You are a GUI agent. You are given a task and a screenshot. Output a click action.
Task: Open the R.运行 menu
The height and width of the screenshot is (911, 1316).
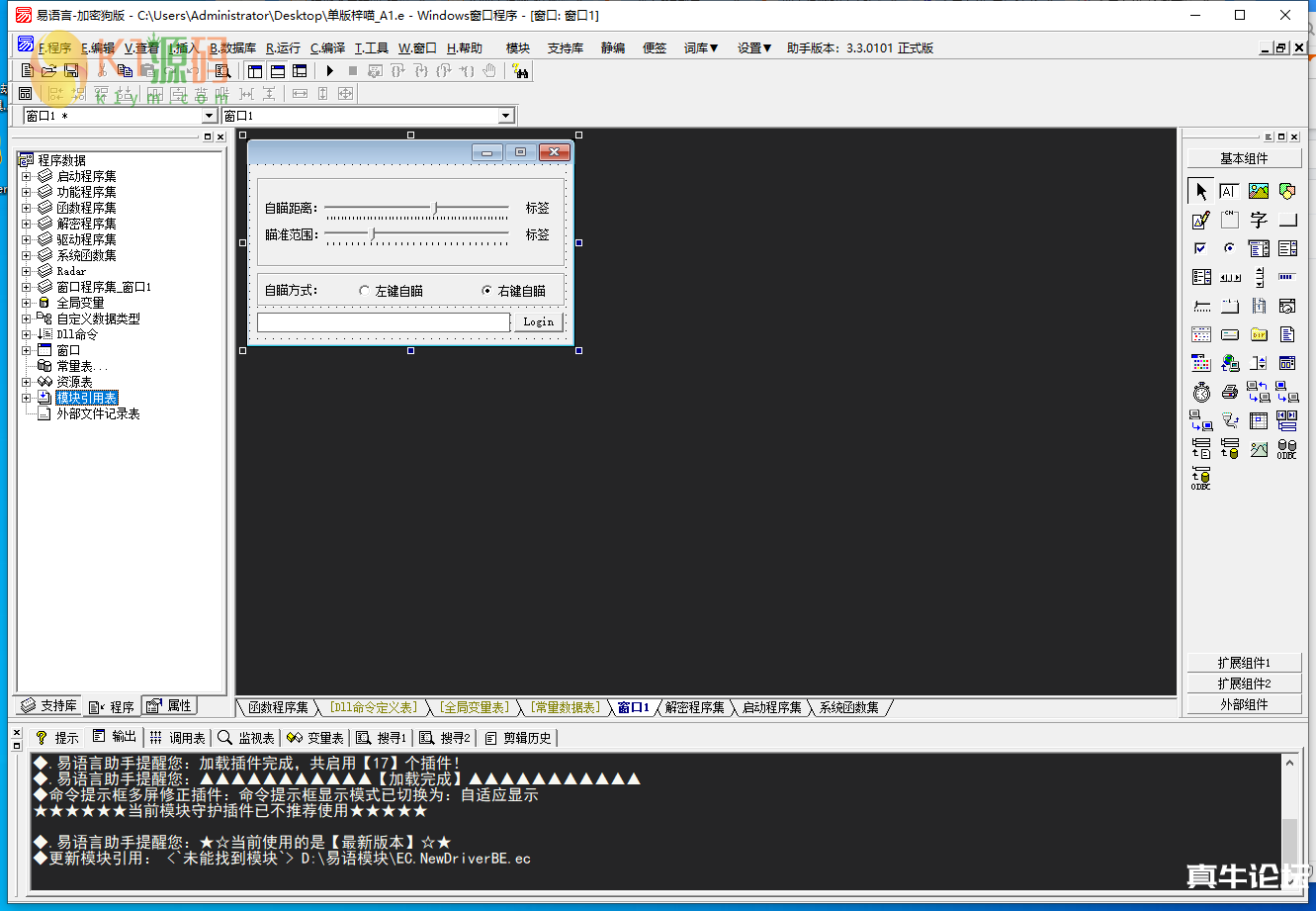click(283, 47)
